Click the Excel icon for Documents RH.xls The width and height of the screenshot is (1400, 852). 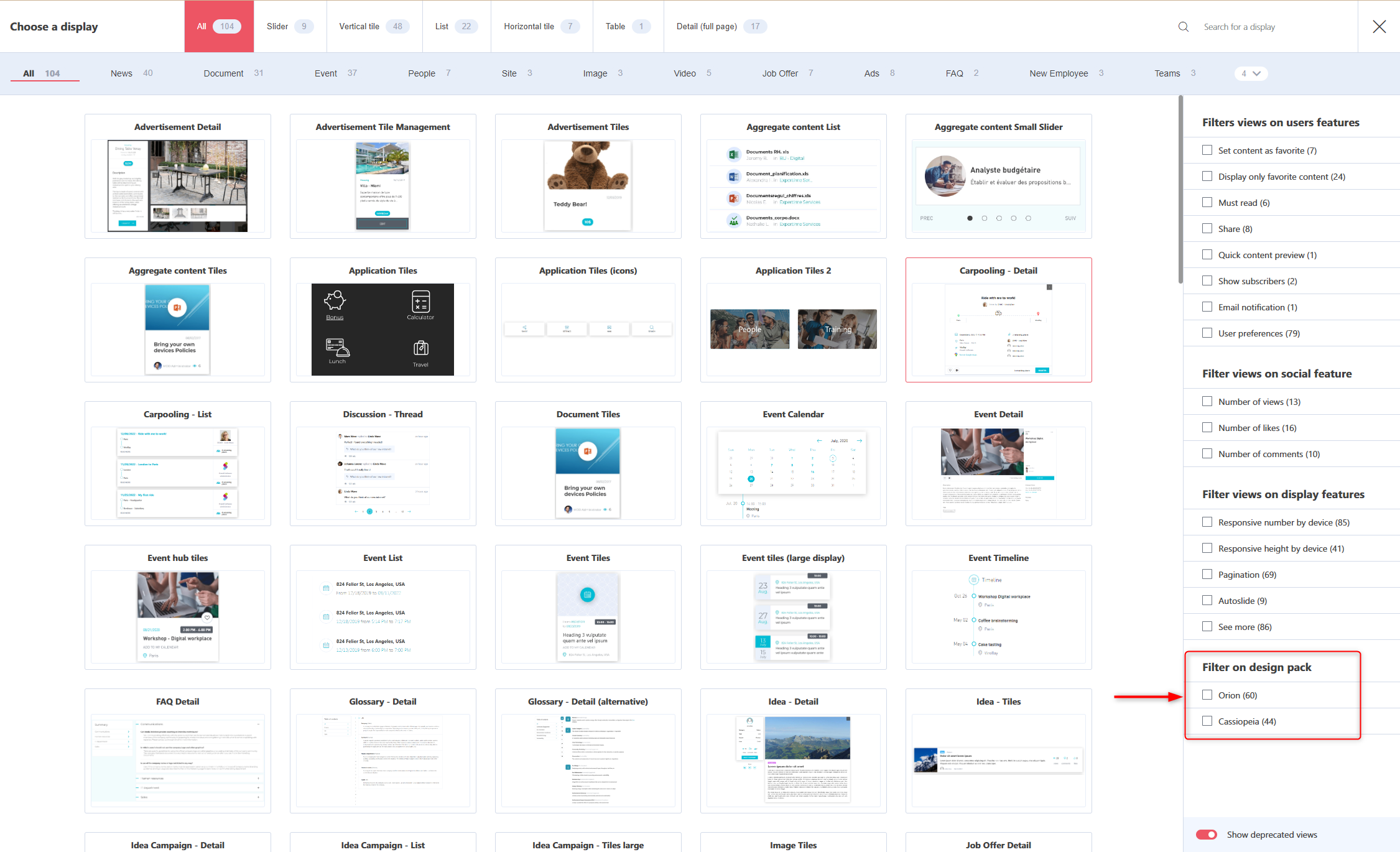(734, 155)
